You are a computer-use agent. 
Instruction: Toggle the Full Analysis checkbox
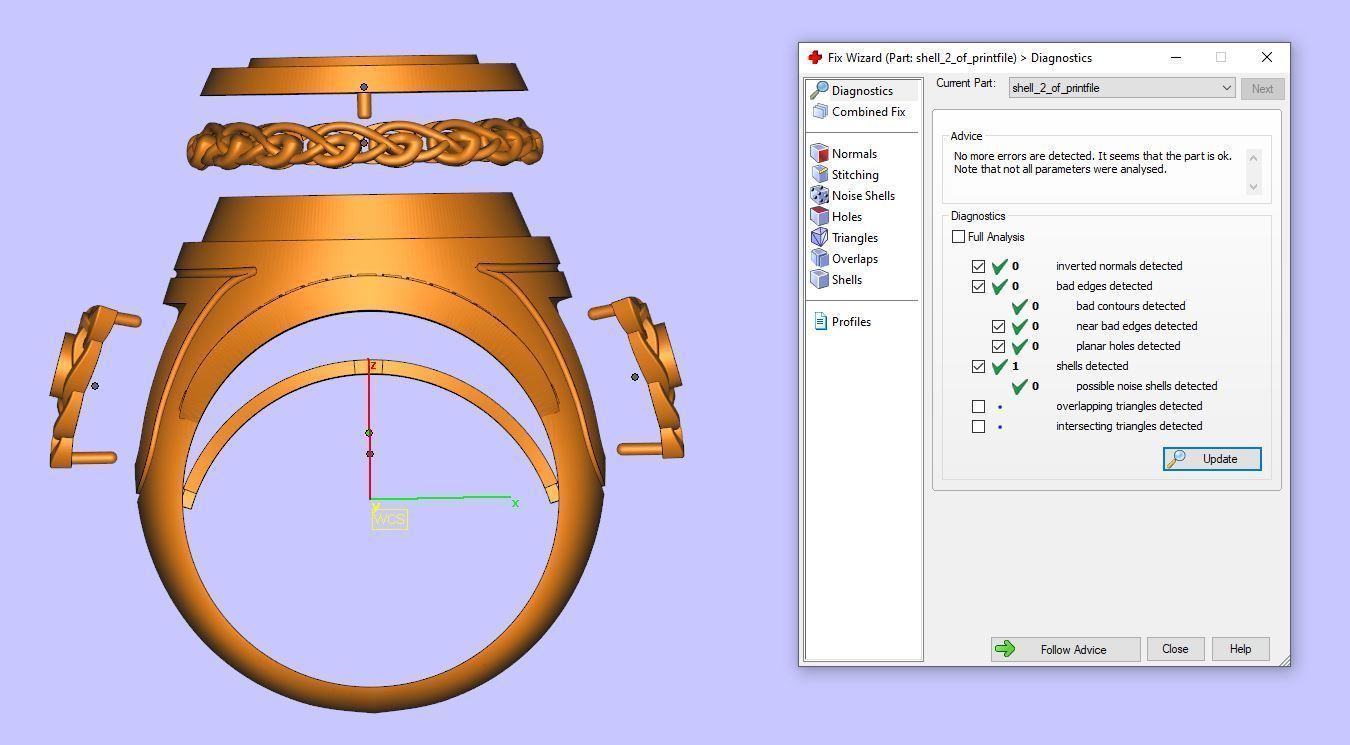pyautogui.click(x=959, y=237)
